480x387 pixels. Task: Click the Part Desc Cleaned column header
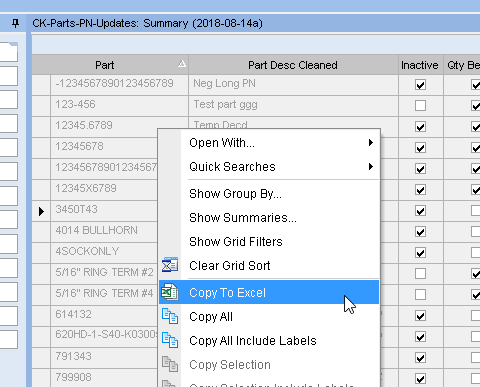[x=293, y=65]
